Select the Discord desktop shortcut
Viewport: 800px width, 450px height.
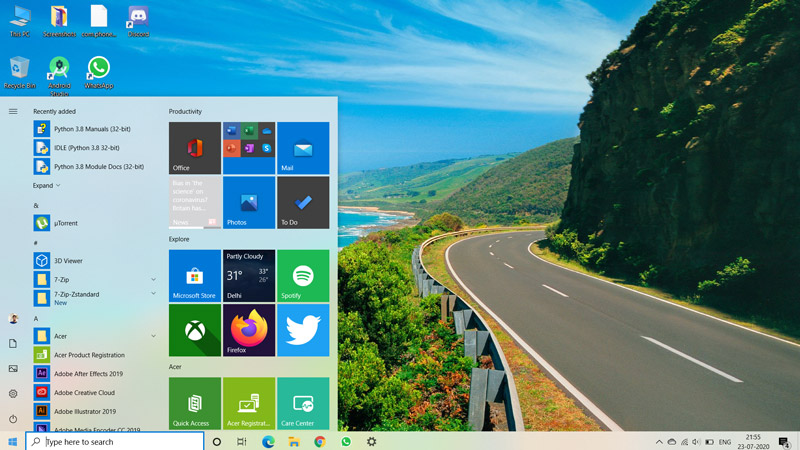(138, 21)
